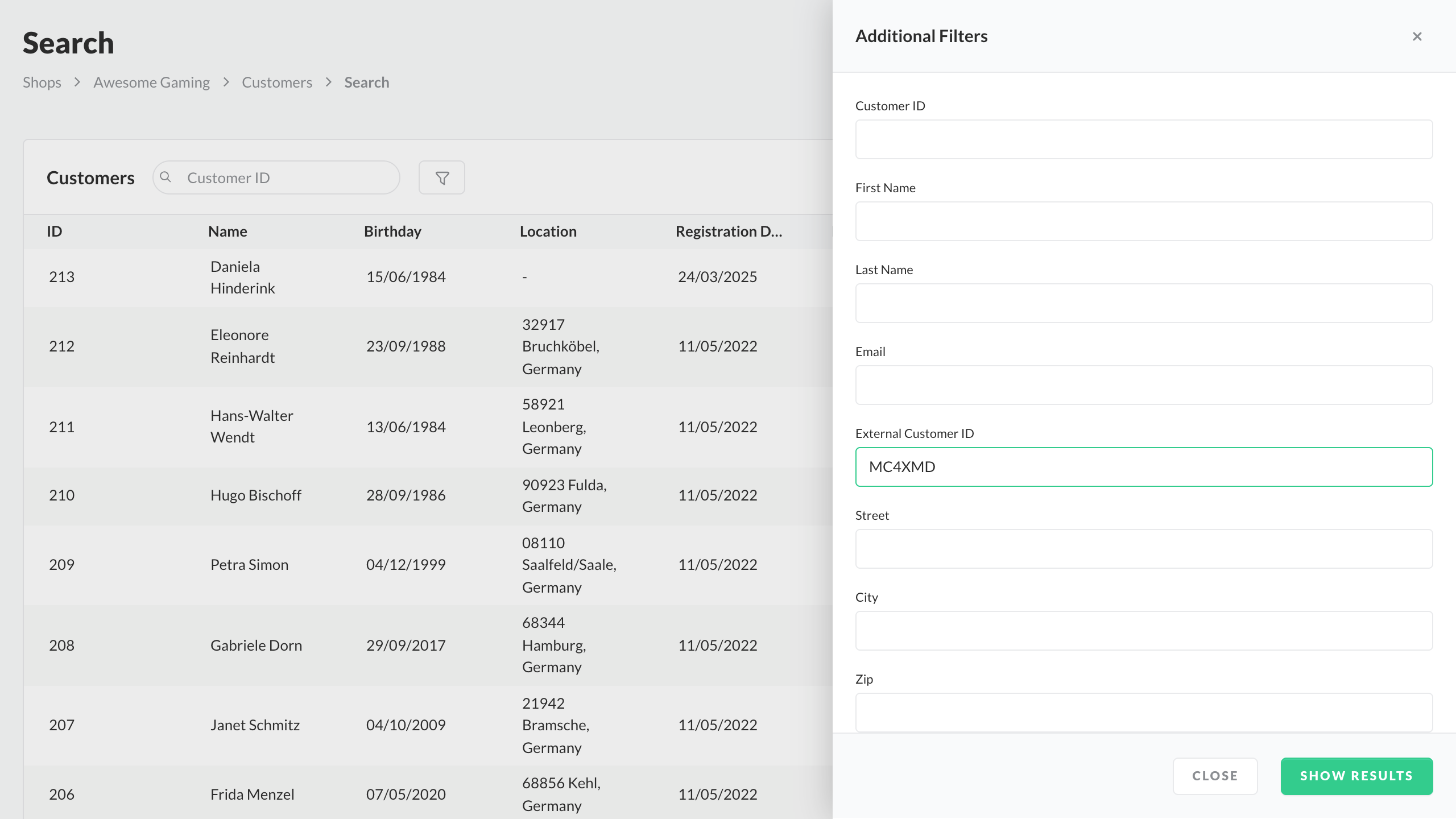The image size is (1456, 819).
Task: Open the Daniela Hinderink customer row
Action: (242, 278)
